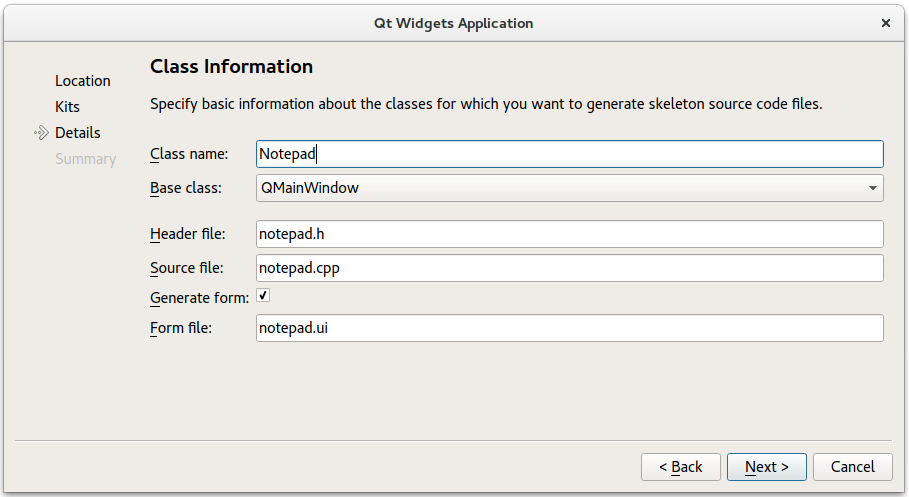Close the Qt Widgets Application wizard window
Screen dimensions: 909x497
886,23
